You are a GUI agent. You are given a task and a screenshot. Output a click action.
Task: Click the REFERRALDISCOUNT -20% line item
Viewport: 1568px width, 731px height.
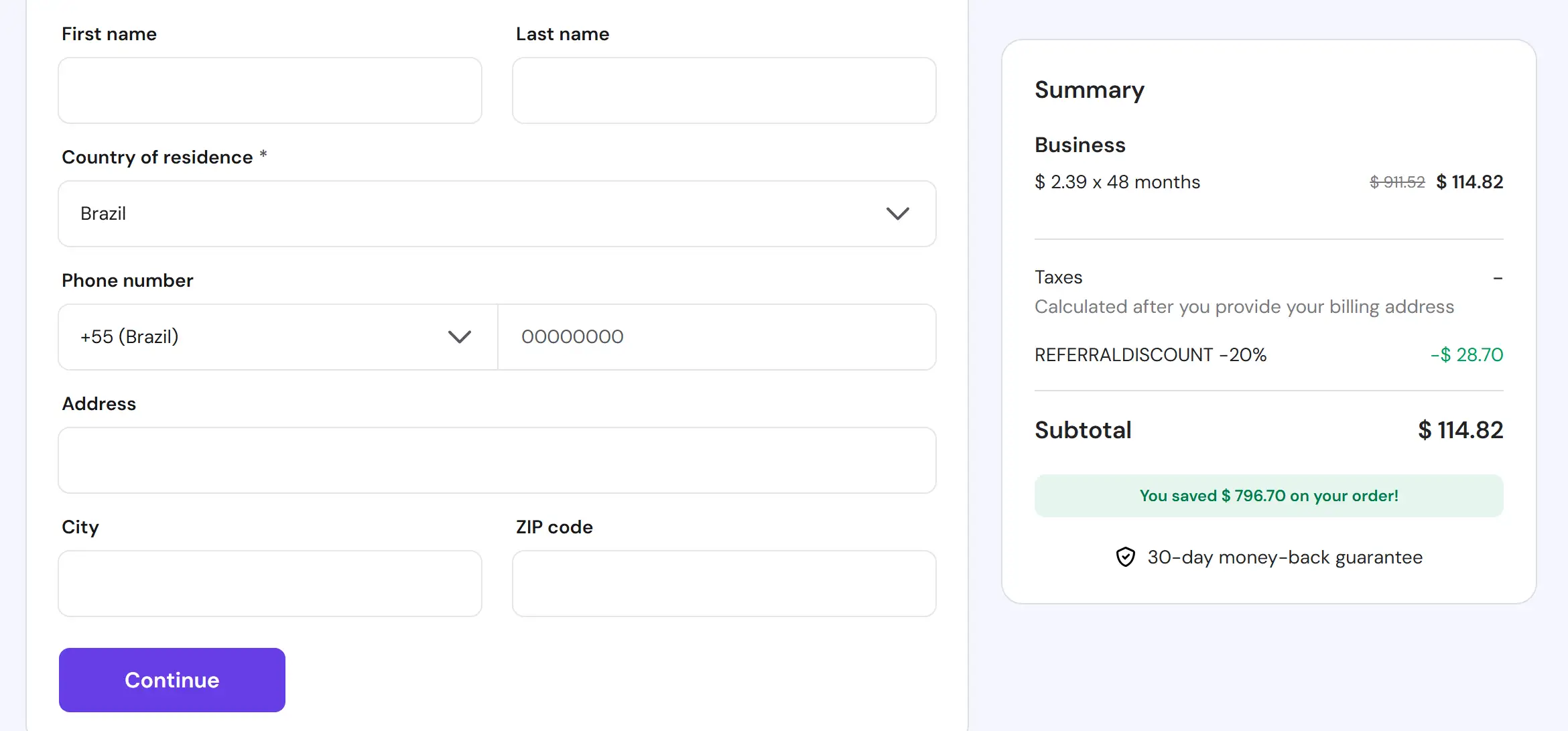coord(1151,354)
